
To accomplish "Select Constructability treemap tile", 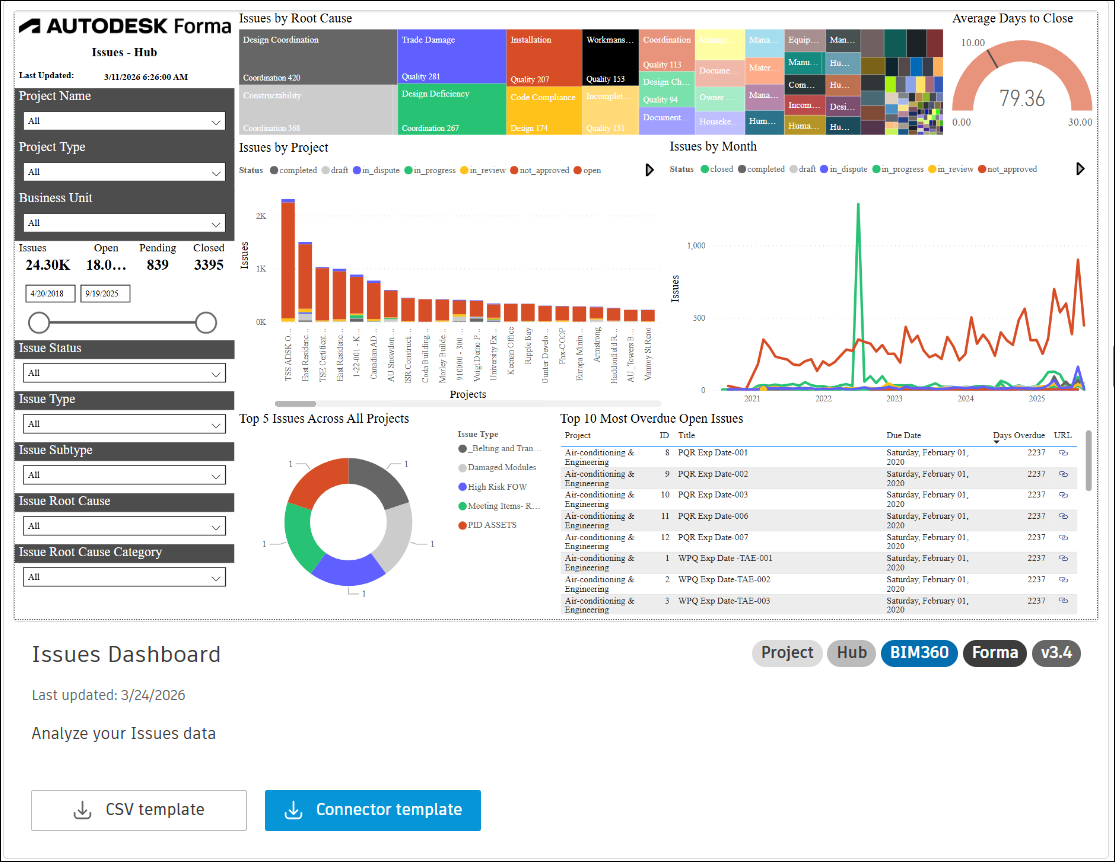I will [x=316, y=110].
